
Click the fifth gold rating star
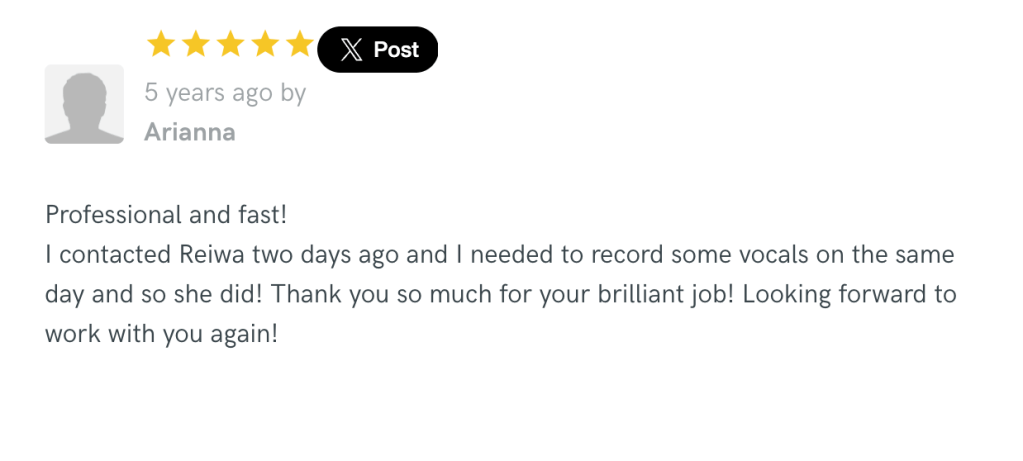(x=299, y=44)
